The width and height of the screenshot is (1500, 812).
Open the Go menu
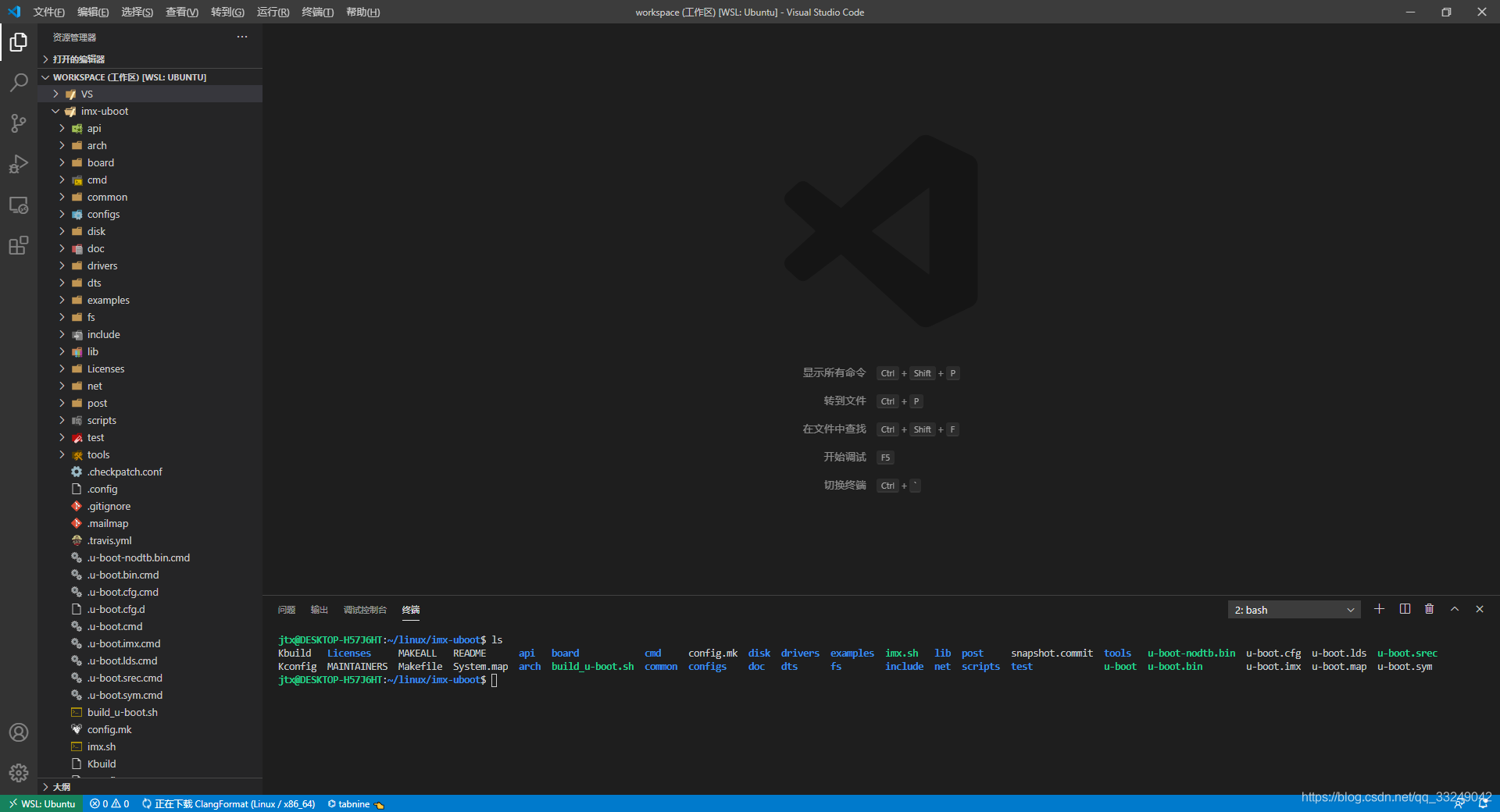pyautogui.click(x=227, y=12)
